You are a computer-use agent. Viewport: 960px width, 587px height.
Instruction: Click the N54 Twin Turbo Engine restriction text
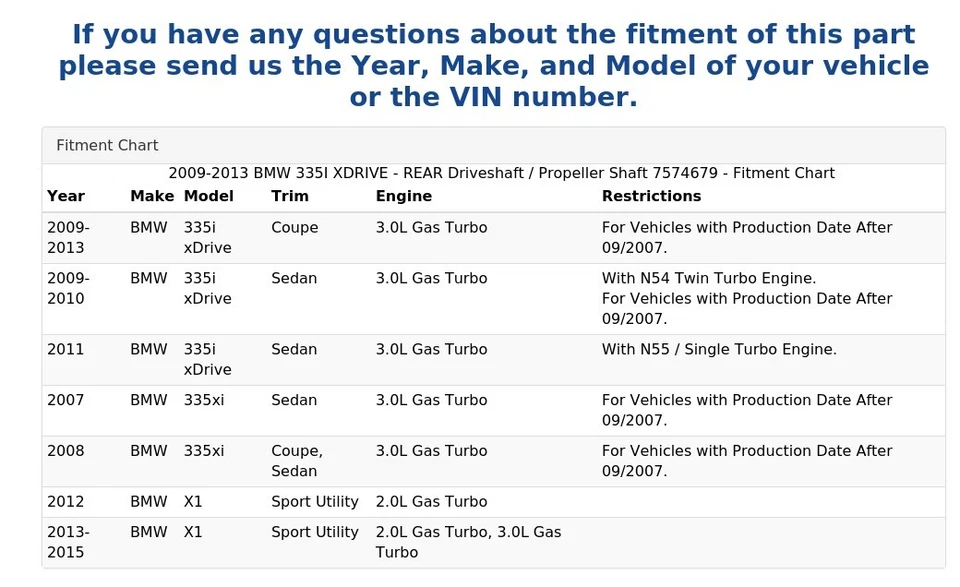[x=708, y=278]
